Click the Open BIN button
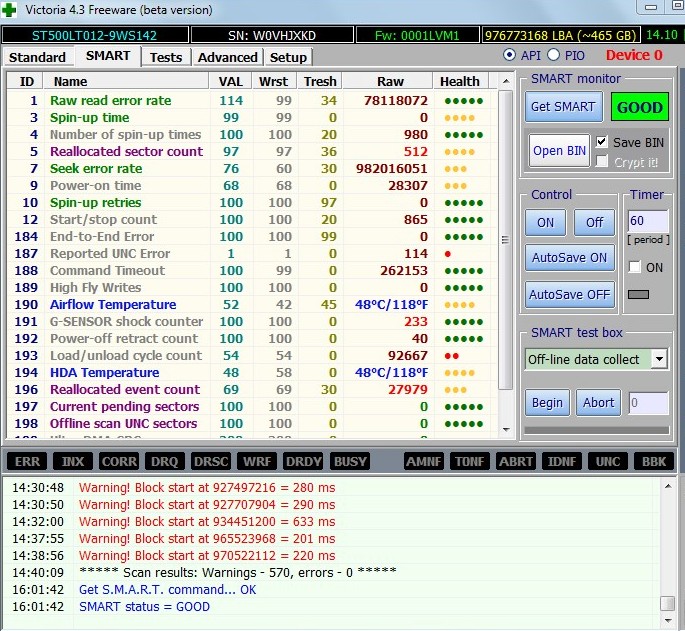685x631 pixels. click(559, 151)
